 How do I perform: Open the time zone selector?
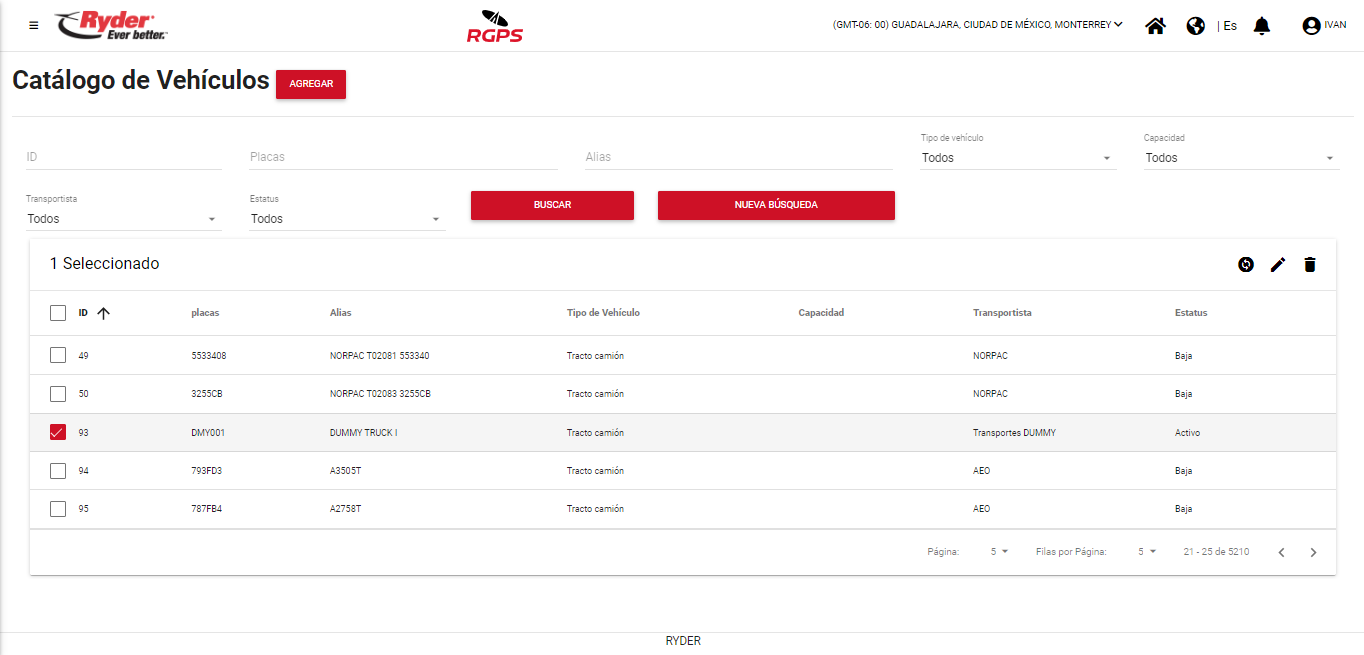(977, 25)
